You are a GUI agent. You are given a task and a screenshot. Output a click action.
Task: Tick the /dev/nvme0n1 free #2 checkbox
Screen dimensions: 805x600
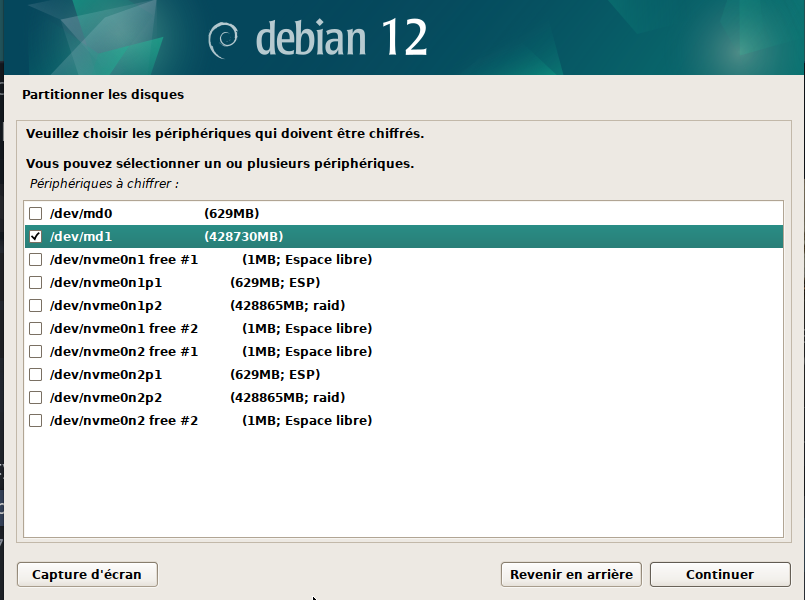35,328
